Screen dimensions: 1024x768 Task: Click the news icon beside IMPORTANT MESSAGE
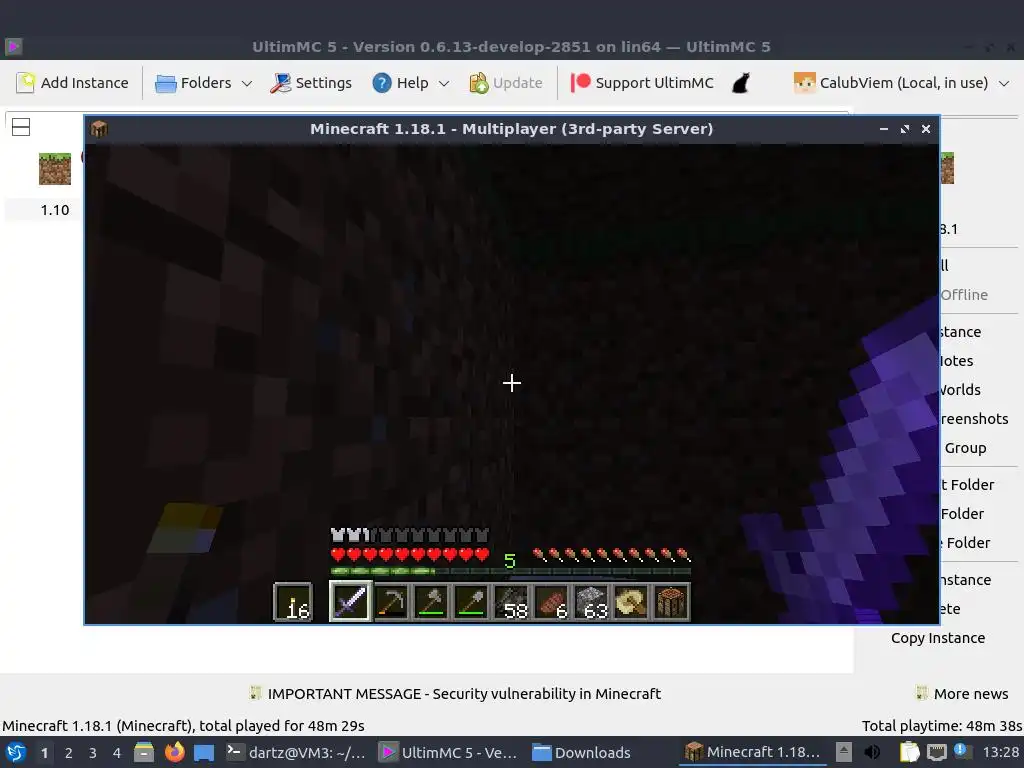click(255, 693)
